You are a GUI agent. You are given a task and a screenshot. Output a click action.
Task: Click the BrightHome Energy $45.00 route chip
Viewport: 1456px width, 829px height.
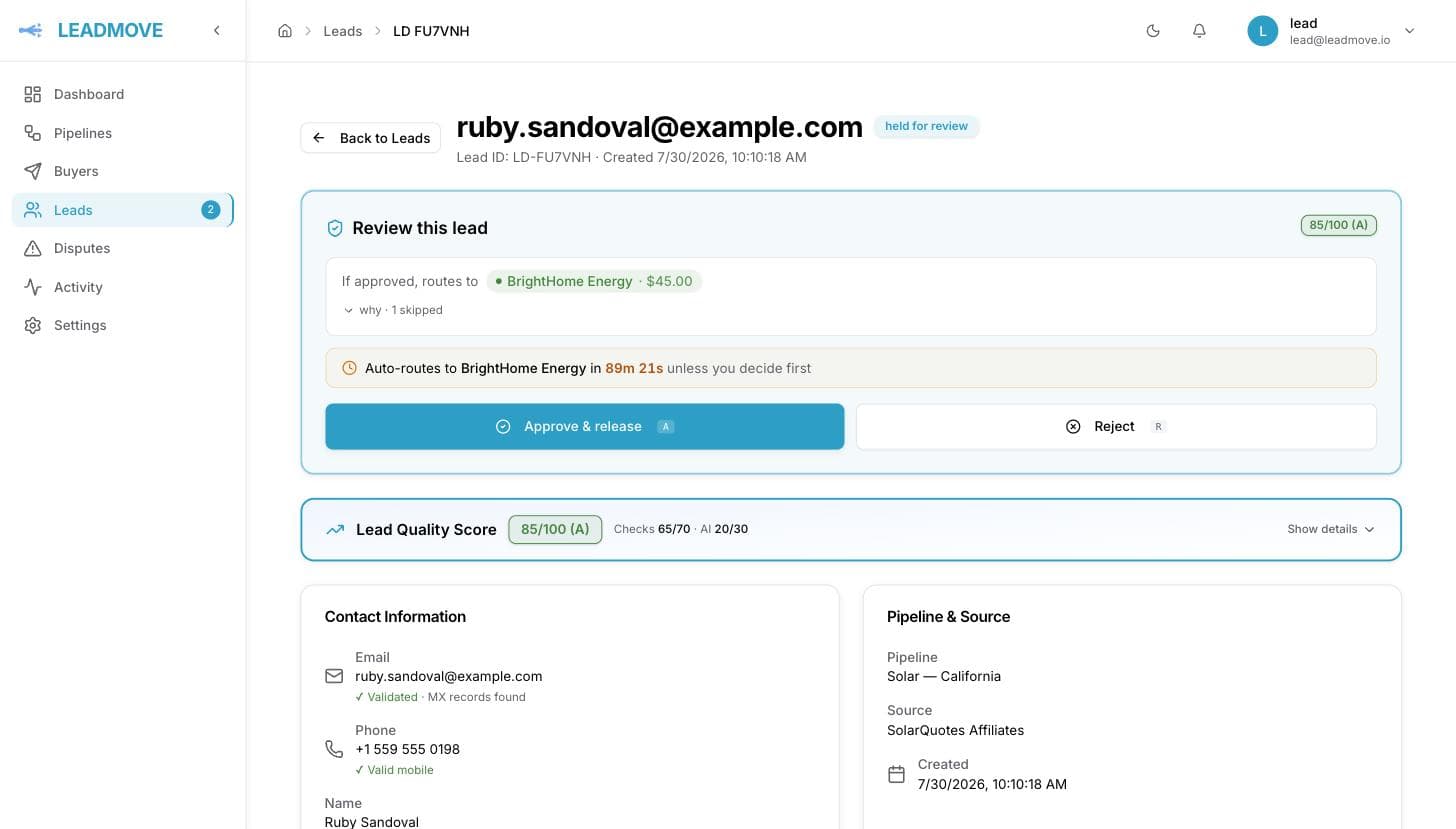(594, 281)
